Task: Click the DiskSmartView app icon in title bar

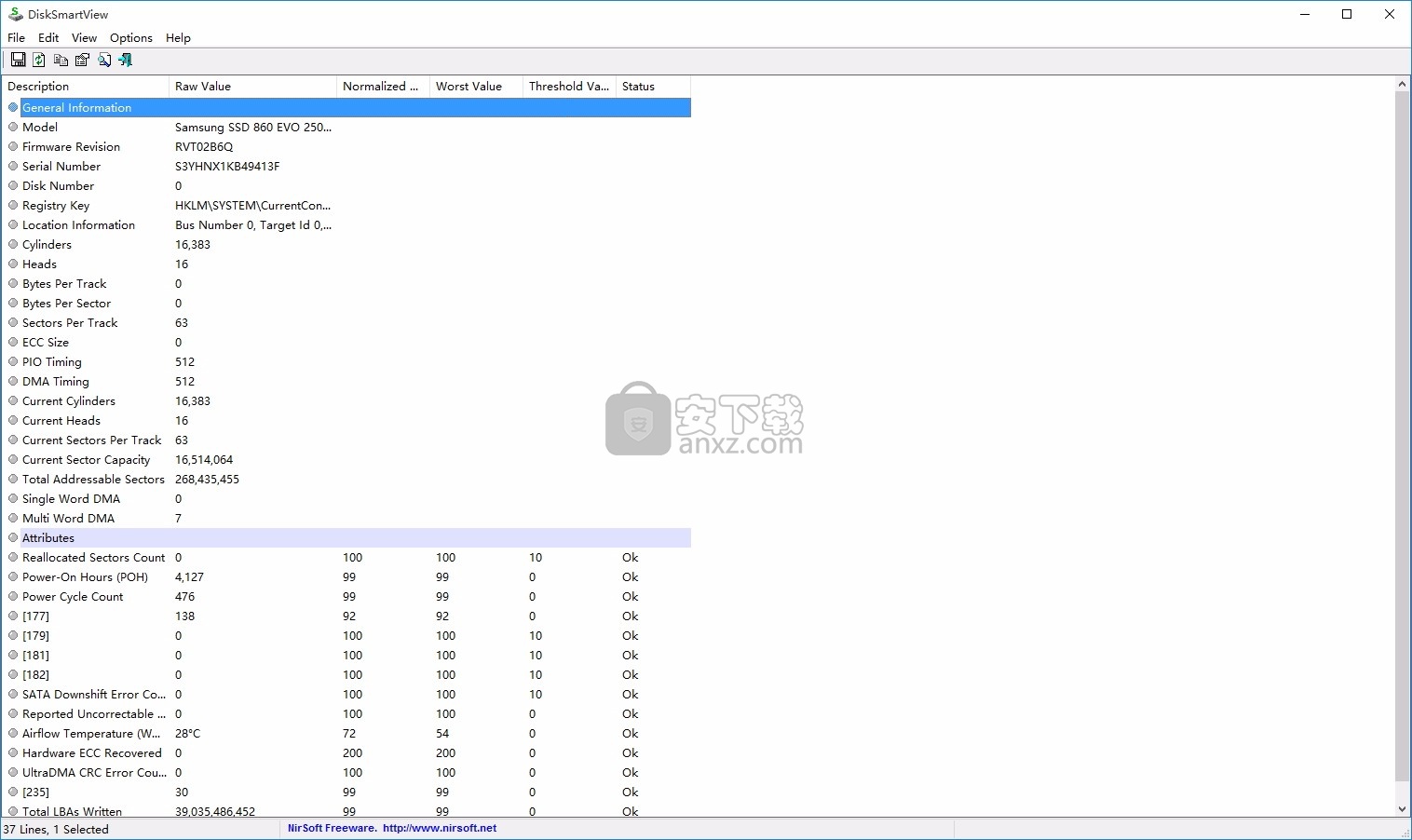Action: [15, 14]
